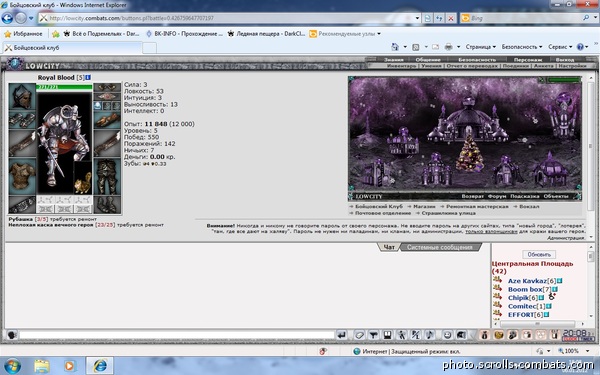Viewport: 600px width, 375px height.
Task: Open the Персонаж game menu
Action: (528, 60)
